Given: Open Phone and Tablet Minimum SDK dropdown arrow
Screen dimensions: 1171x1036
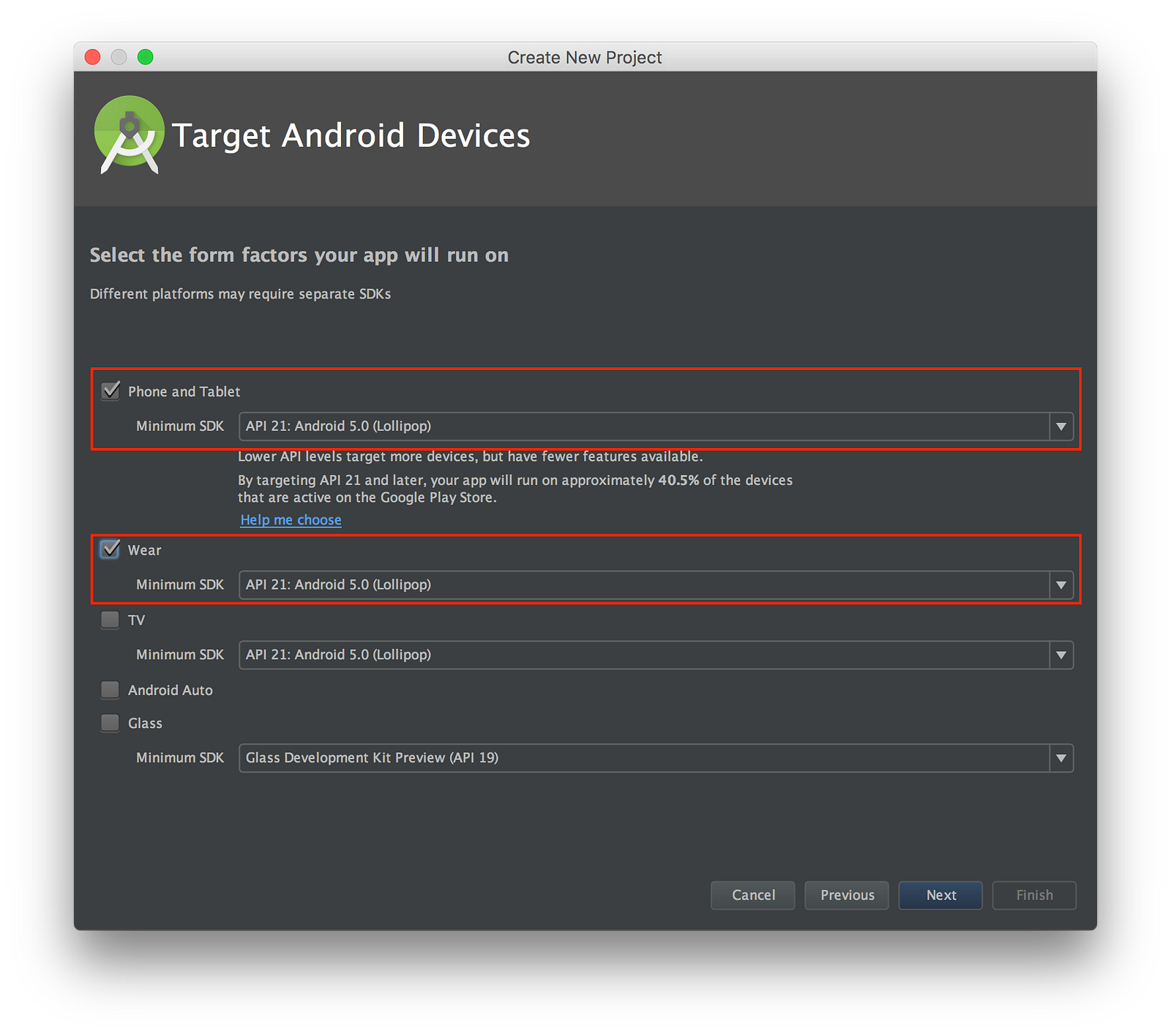Looking at the screenshot, I should pyautogui.click(x=1061, y=427).
